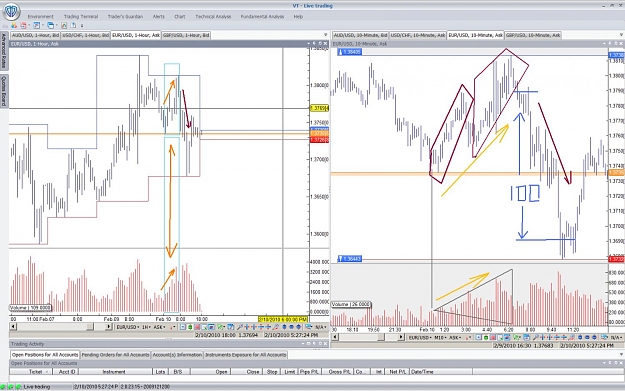Screen dimensions: 625x391
Task: Open the Chart menu
Action: point(180,16)
